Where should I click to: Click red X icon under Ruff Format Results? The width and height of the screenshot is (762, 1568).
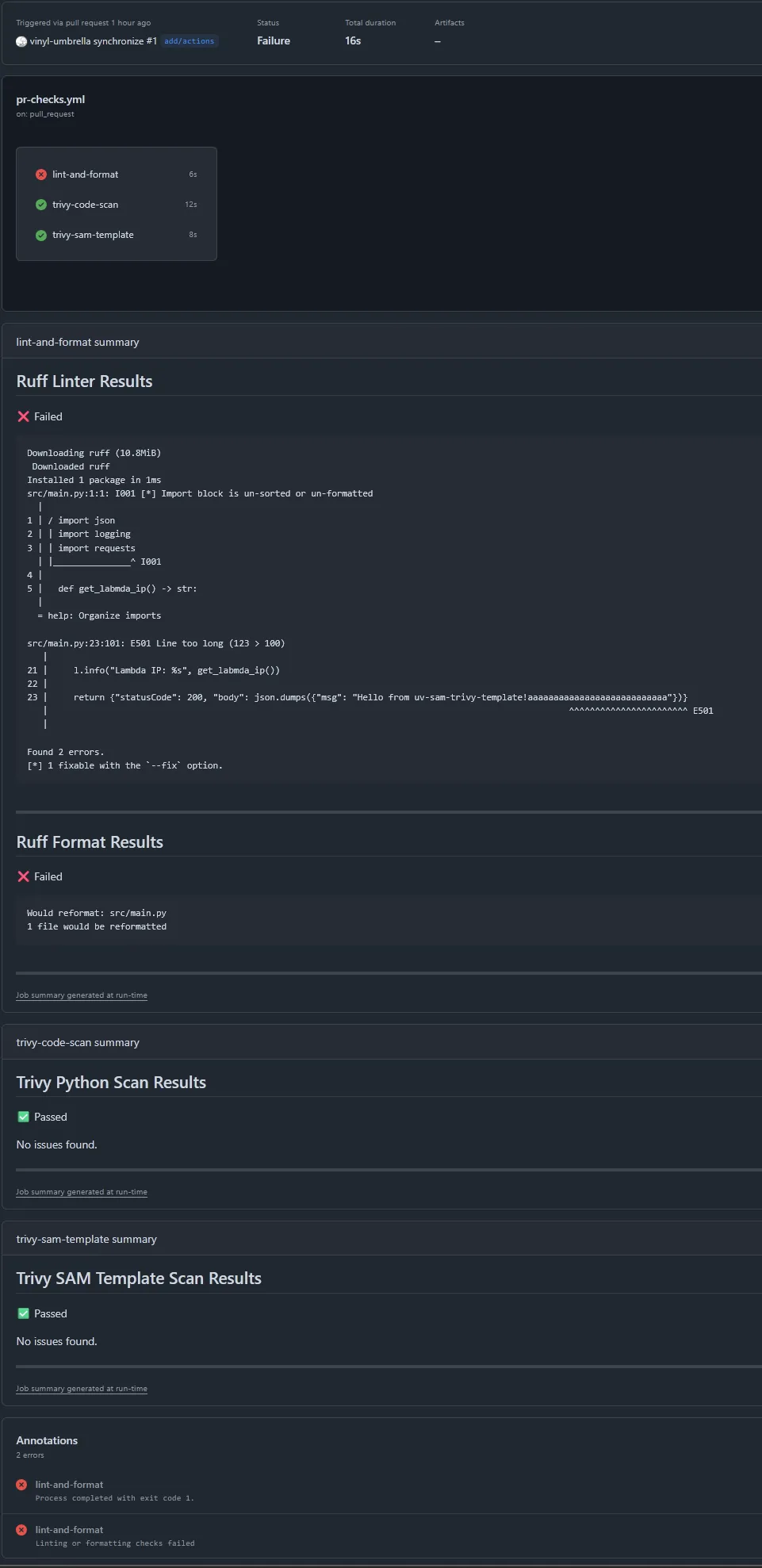pyautogui.click(x=24, y=876)
